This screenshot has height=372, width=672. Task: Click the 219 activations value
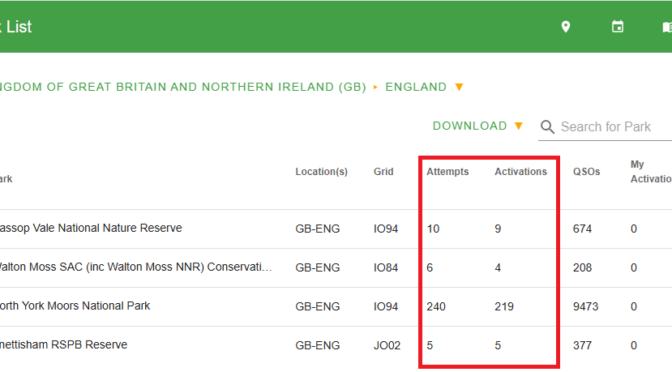pos(504,307)
